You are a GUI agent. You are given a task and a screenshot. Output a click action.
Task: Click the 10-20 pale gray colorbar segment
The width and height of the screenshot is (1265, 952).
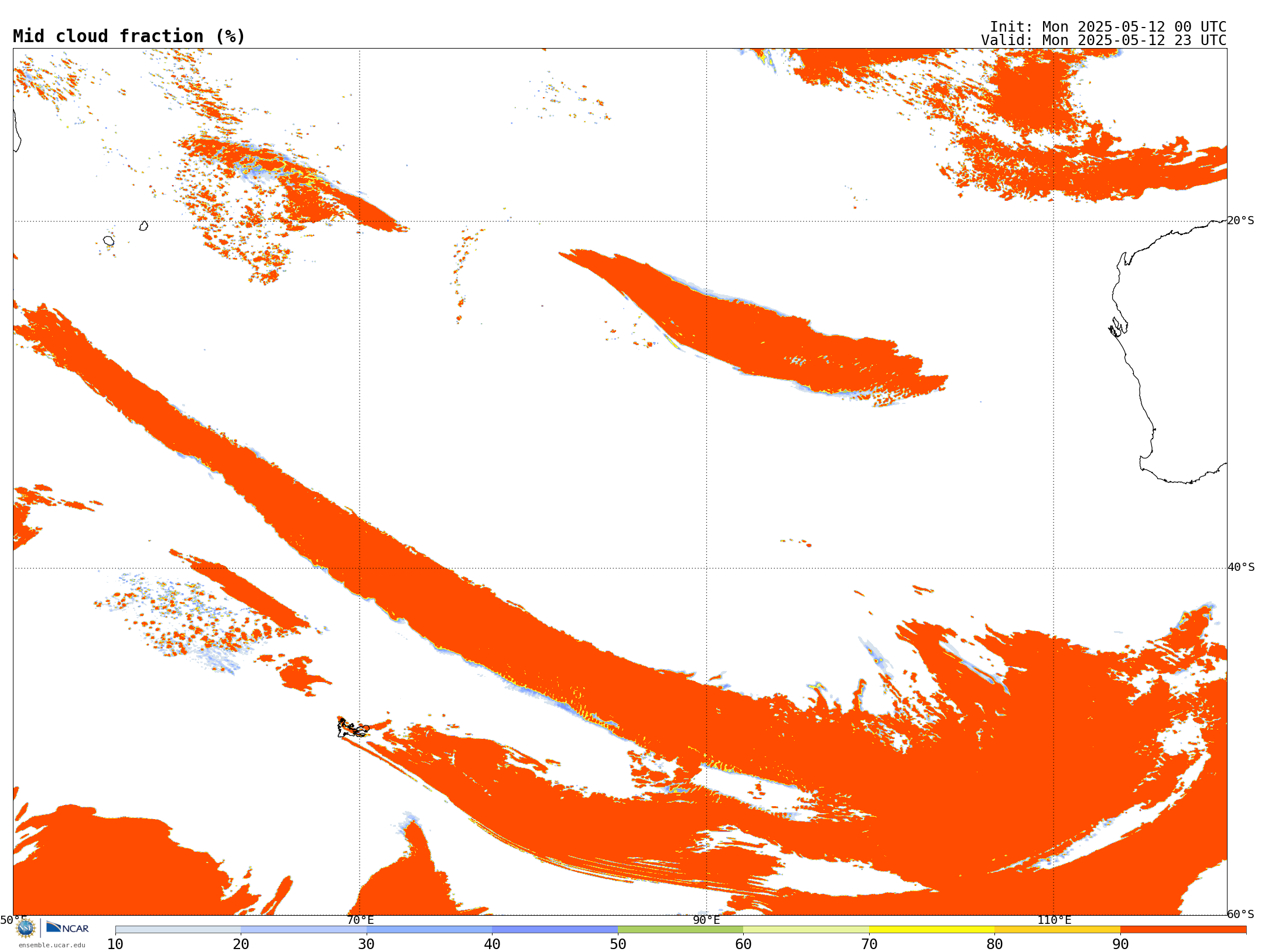tap(178, 930)
